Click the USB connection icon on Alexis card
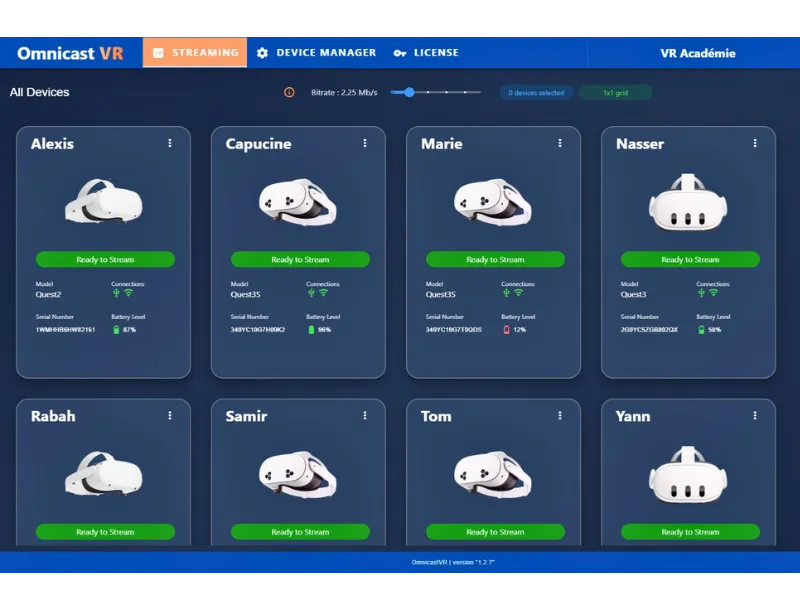Viewport: 800px width, 600px height. coord(116,293)
